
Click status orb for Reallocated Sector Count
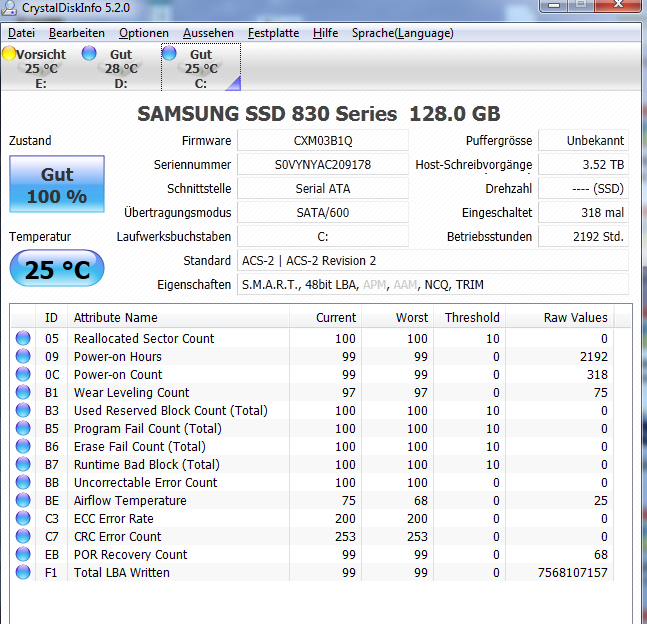[x=23, y=338]
